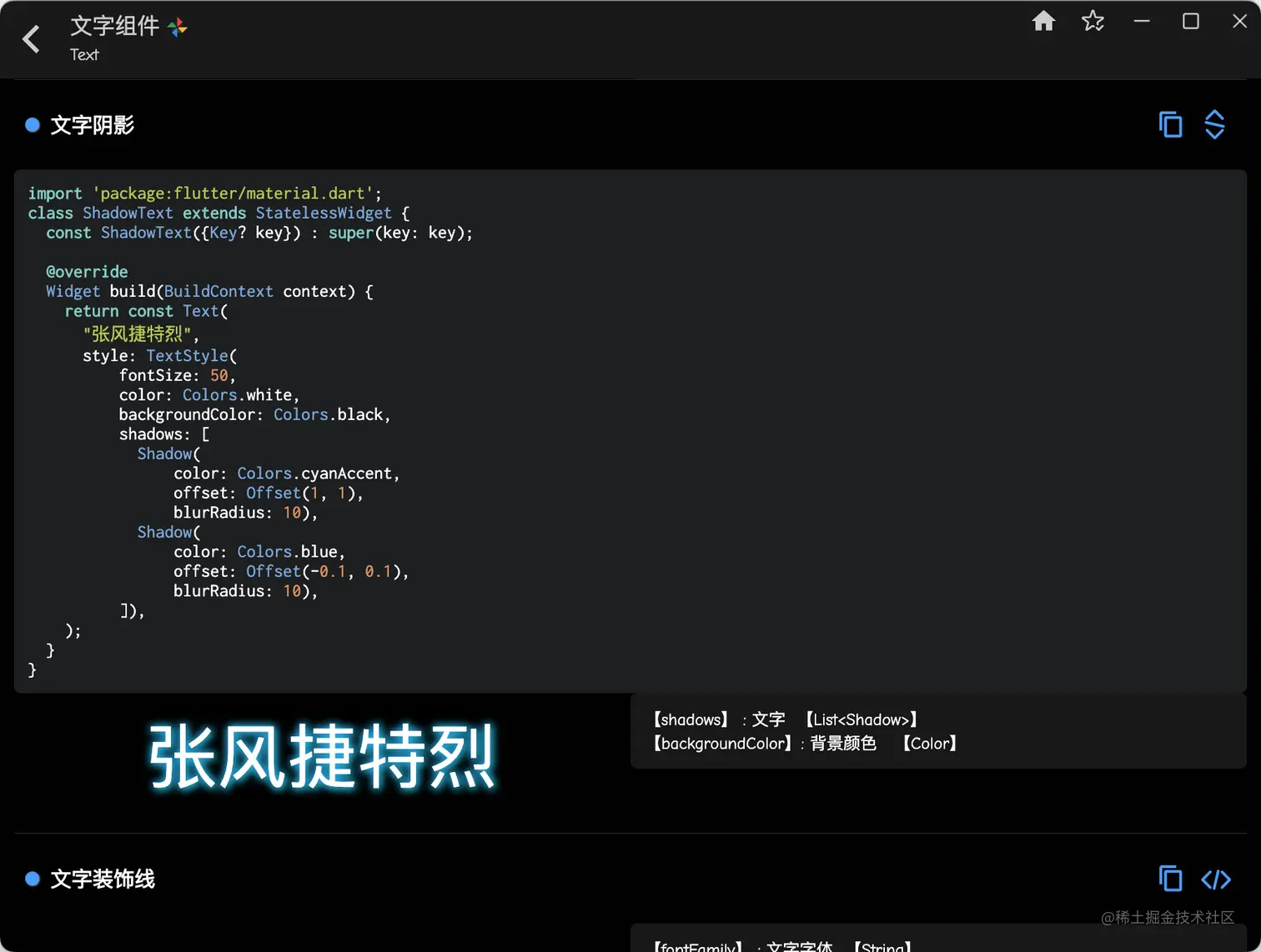Select the Text subtitle in the header

coord(84,54)
